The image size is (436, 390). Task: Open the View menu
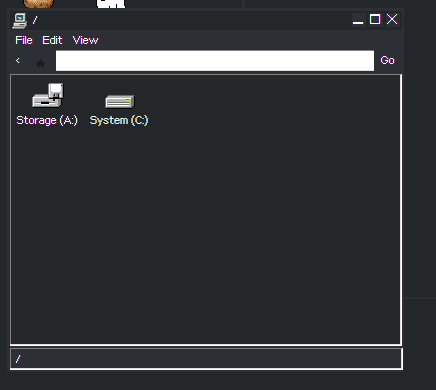click(x=85, y=40)
